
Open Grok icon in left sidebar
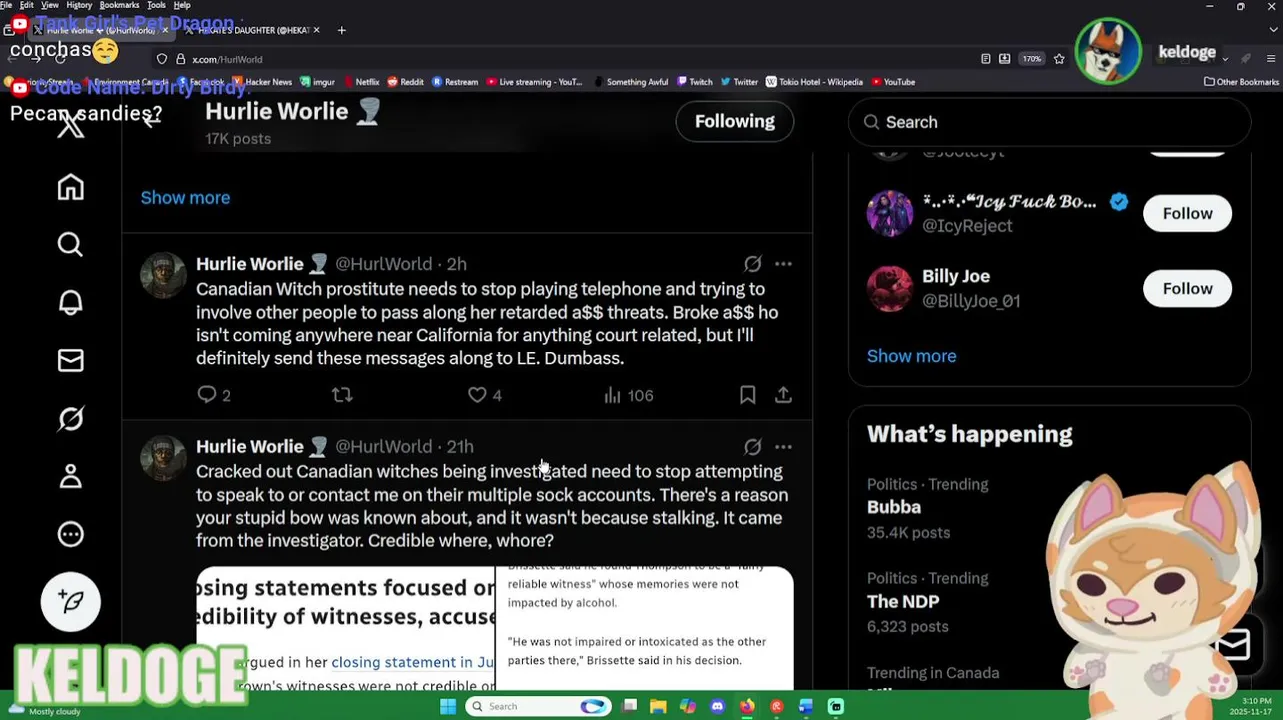coord(70,418)
